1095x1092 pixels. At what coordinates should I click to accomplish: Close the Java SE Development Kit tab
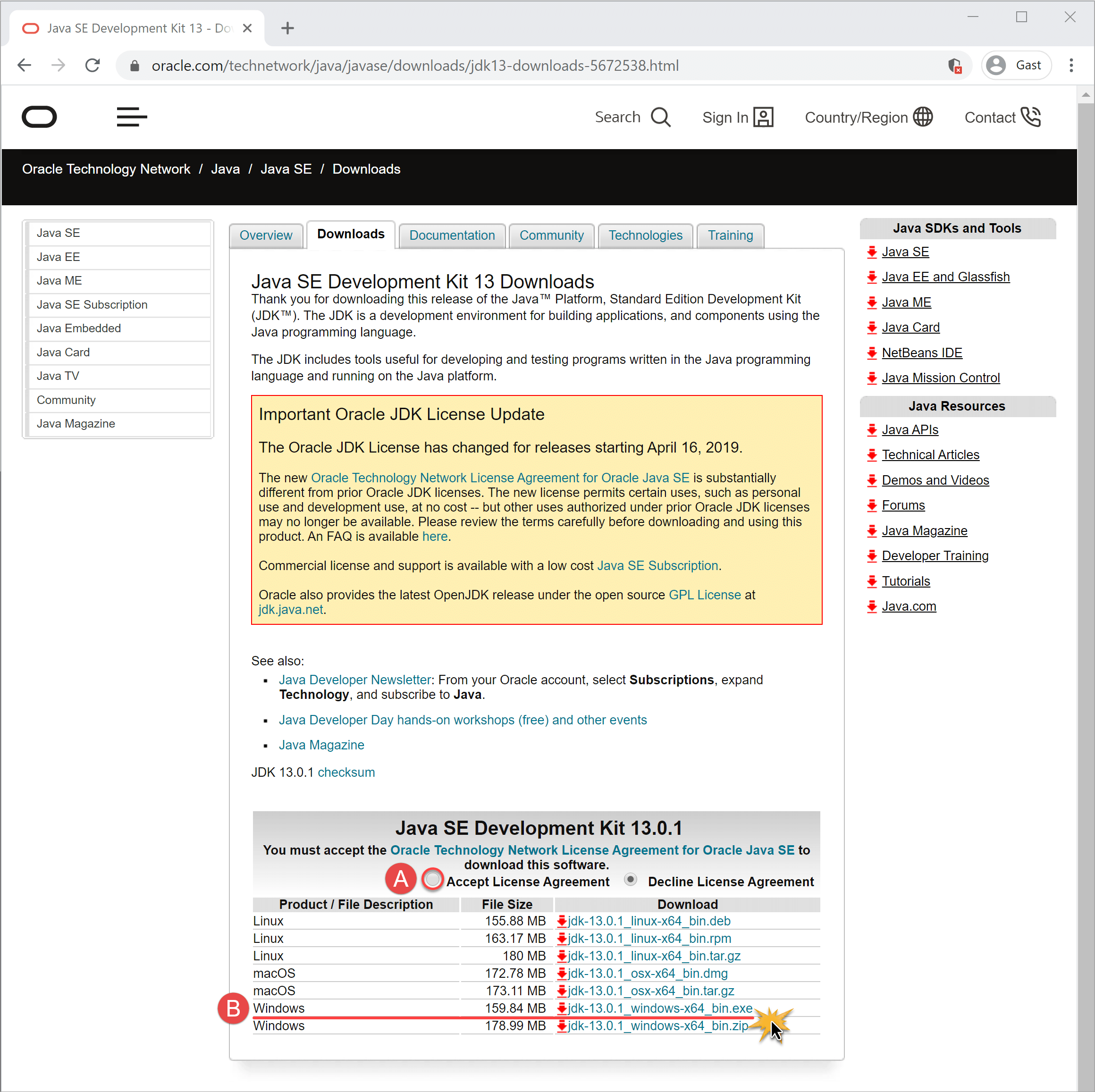click(247, 28)
